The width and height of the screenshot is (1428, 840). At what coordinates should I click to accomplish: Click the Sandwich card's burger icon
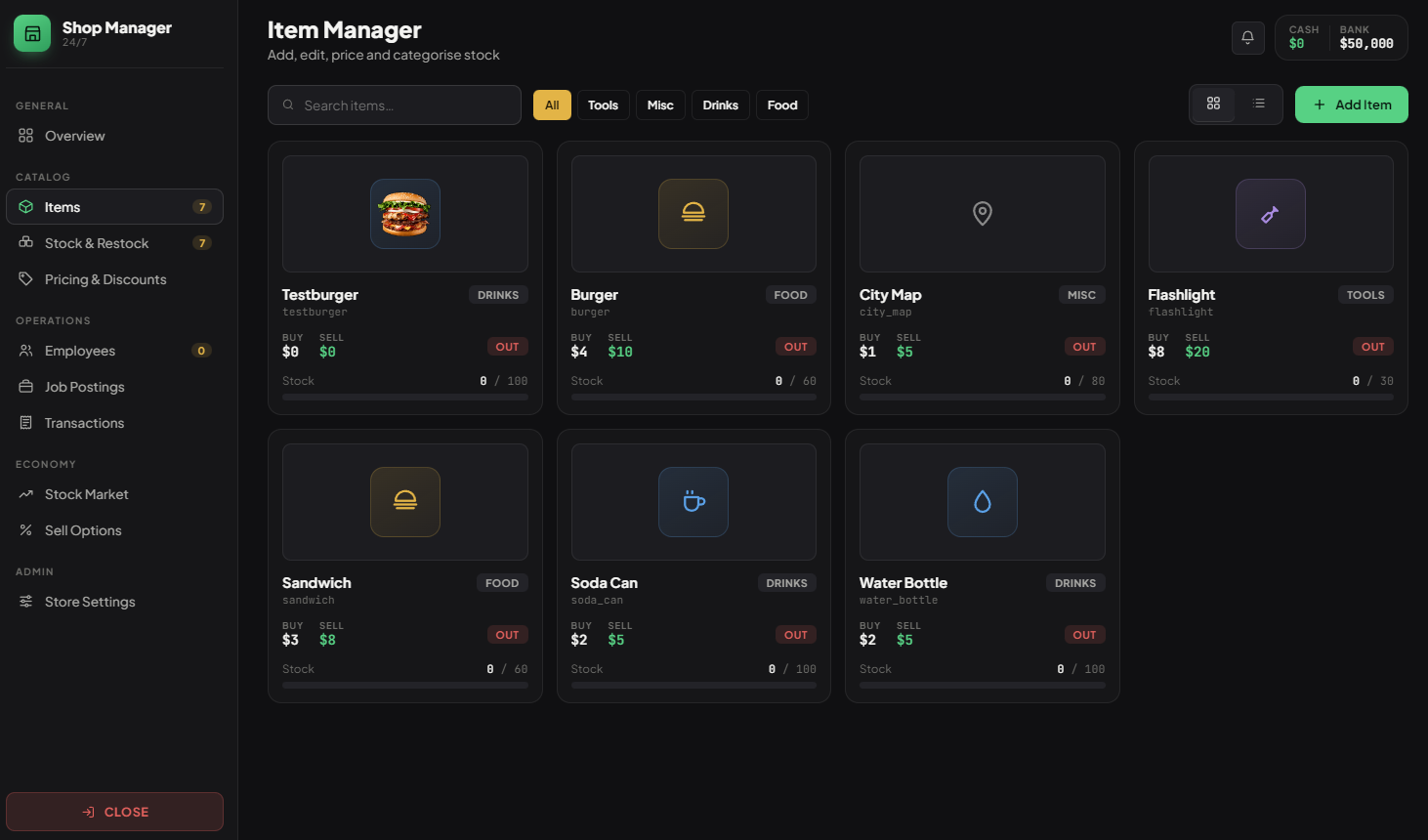click(405, 502)
